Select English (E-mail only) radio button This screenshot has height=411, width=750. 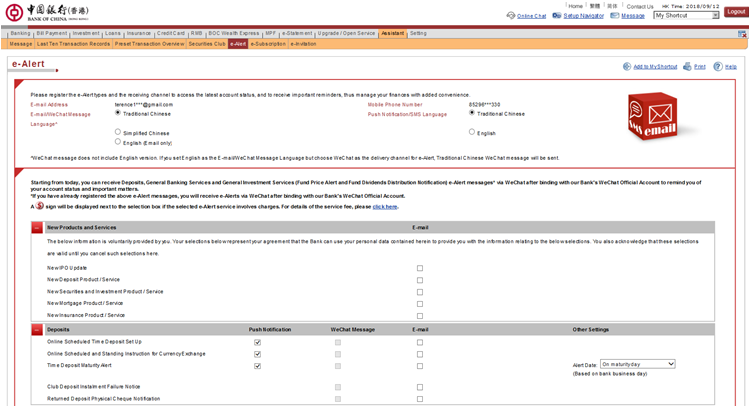(x=118, y=142)
